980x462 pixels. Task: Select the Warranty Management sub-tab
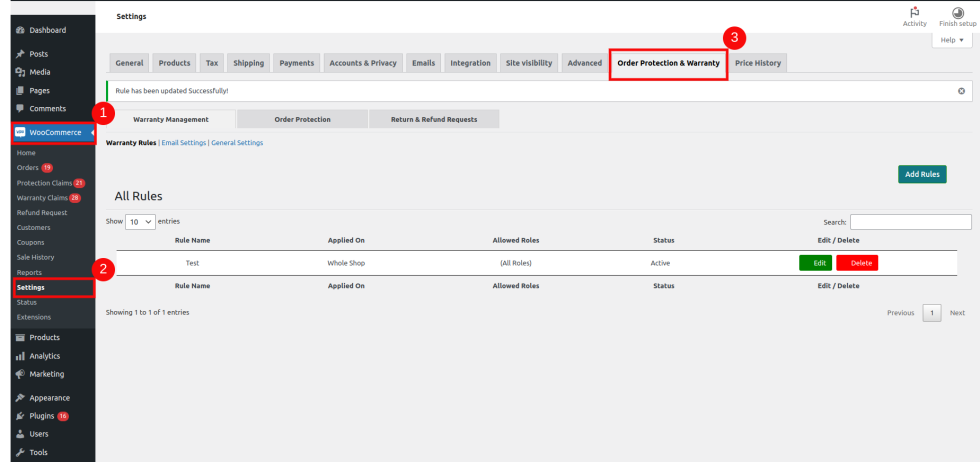pos(171,119)
